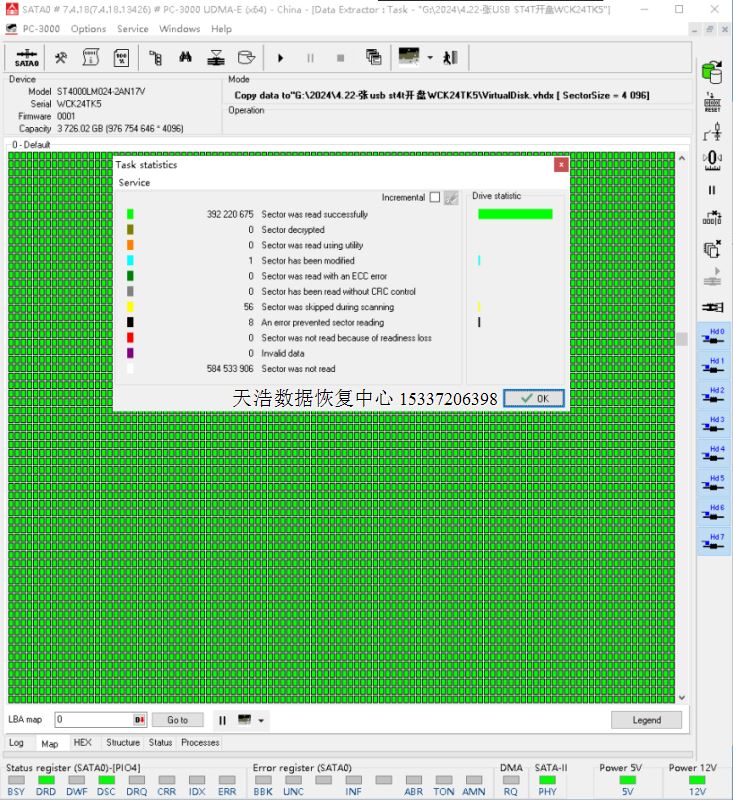Click the binoculars search icon
This screenshot has width=733, height=800.
coord(185,57)
